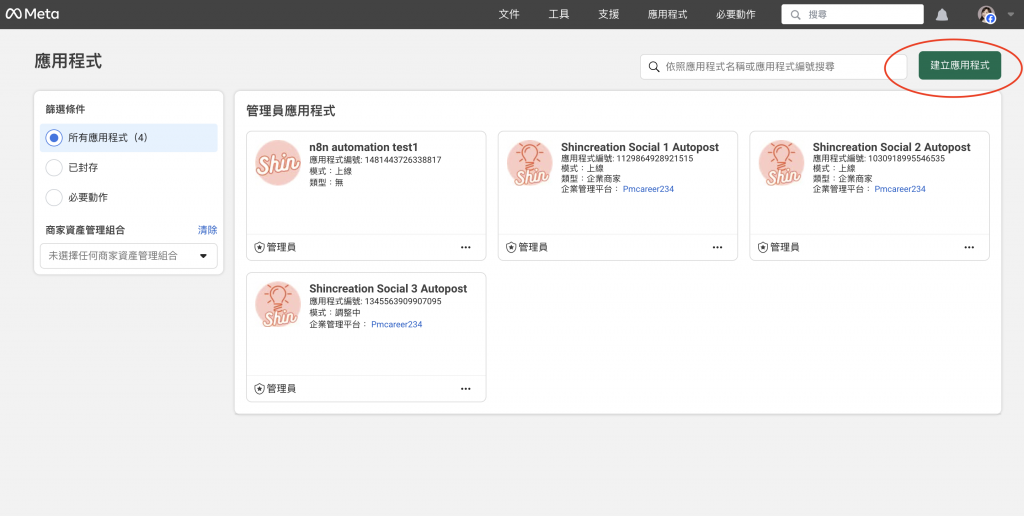1024x516 pixels.
Task: Open more options for Shincreation Social 2 Autopost
Action: pos(969,248)
